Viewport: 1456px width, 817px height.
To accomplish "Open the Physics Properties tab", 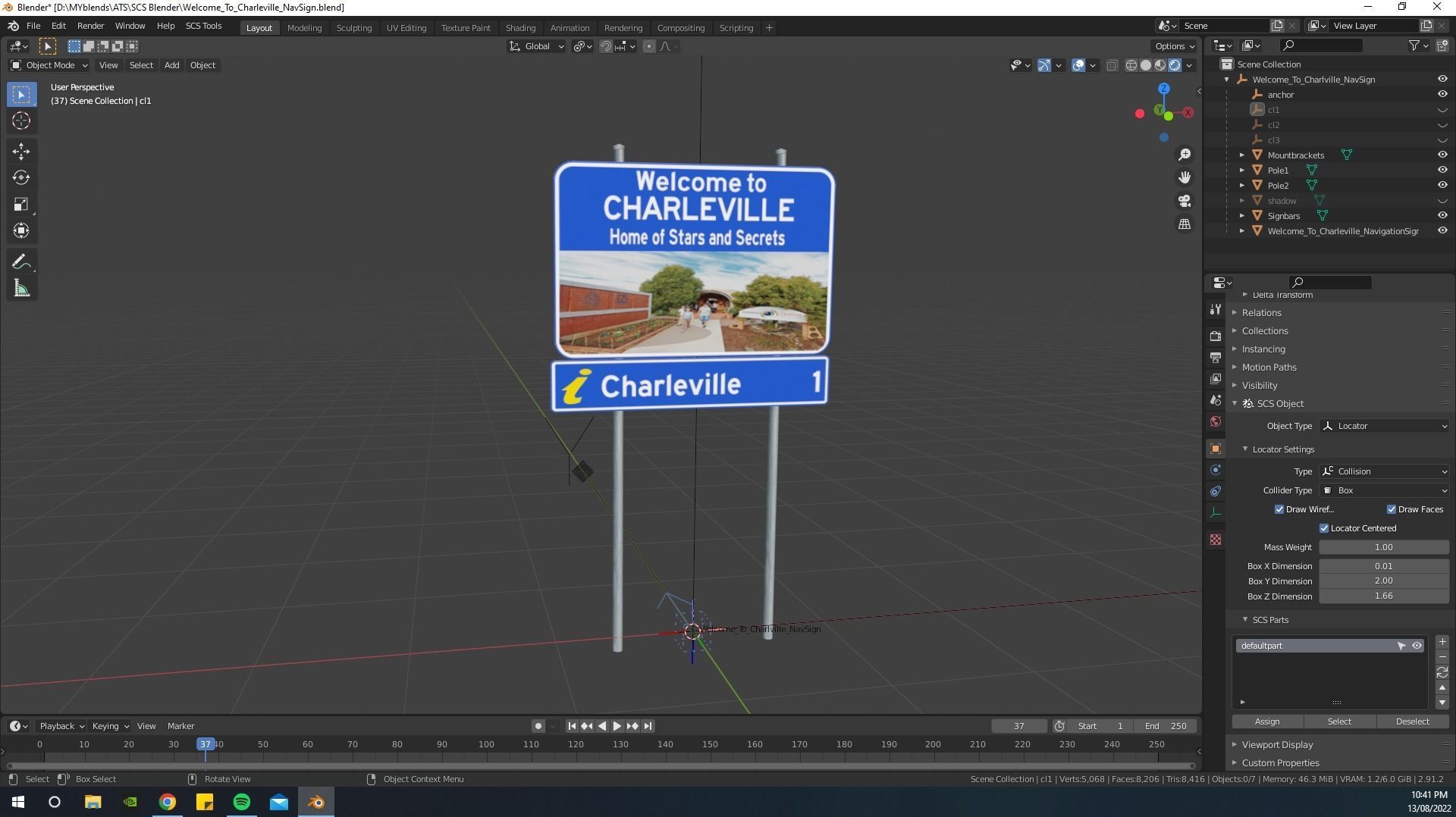I will 1216,491.
